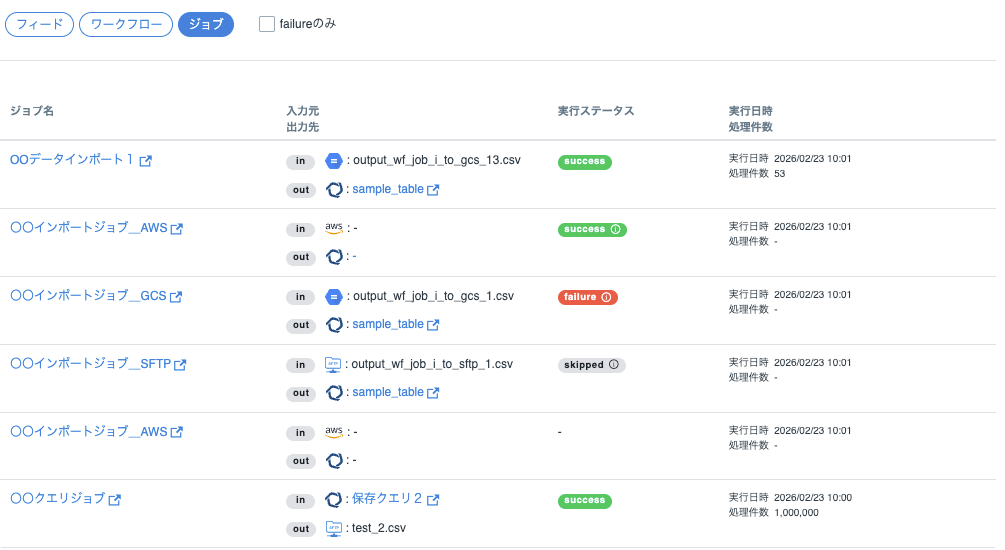Open sample_table link in SFTP job row
Viewport: 1005px width, 550px height.
388,392
